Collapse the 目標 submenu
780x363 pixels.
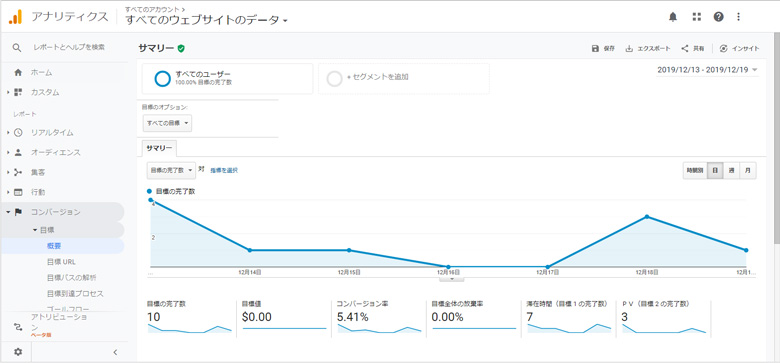35,230
